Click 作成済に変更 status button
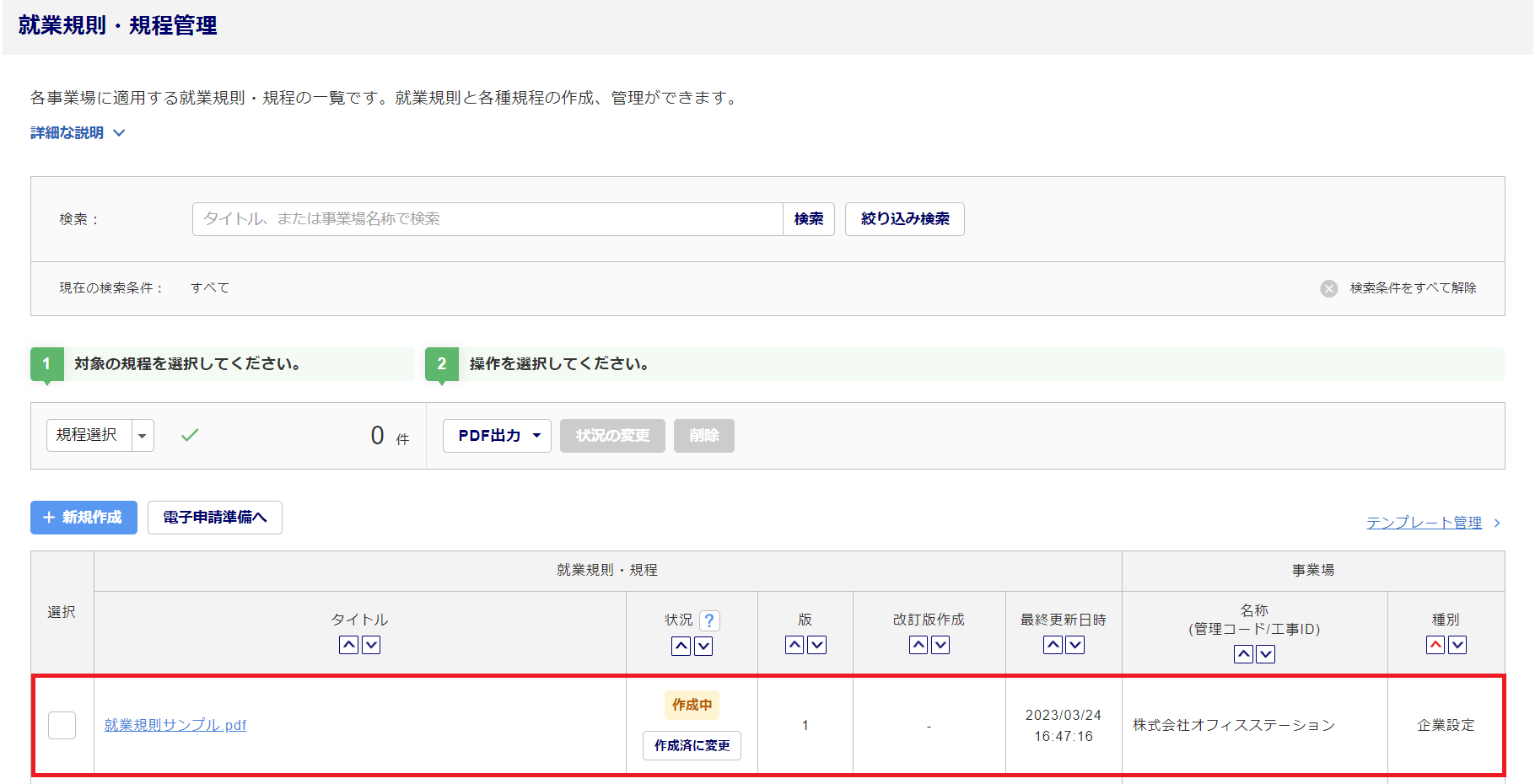Screen dimensions: 1535x784 692,745
